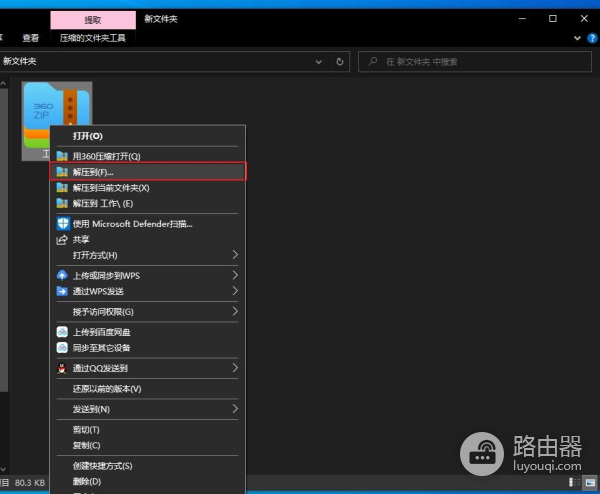
Task: Click the 在 新文件夹 中搜索 search box
Action: pos(470,61)
